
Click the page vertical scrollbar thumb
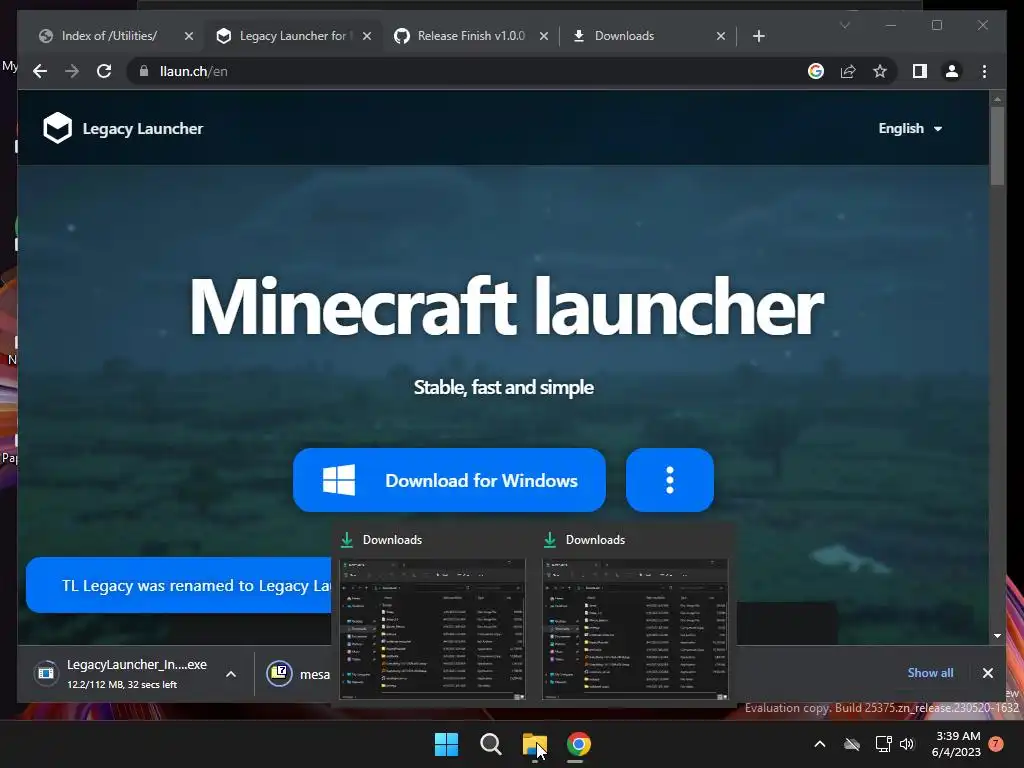pyautogui.click(x=997, y=146)
